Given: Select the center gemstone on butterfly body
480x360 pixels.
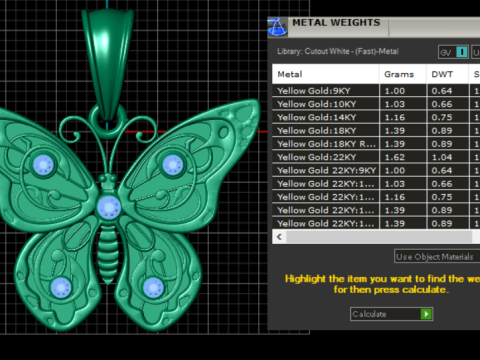Looking at the screenshot, I should coord(109,207).
